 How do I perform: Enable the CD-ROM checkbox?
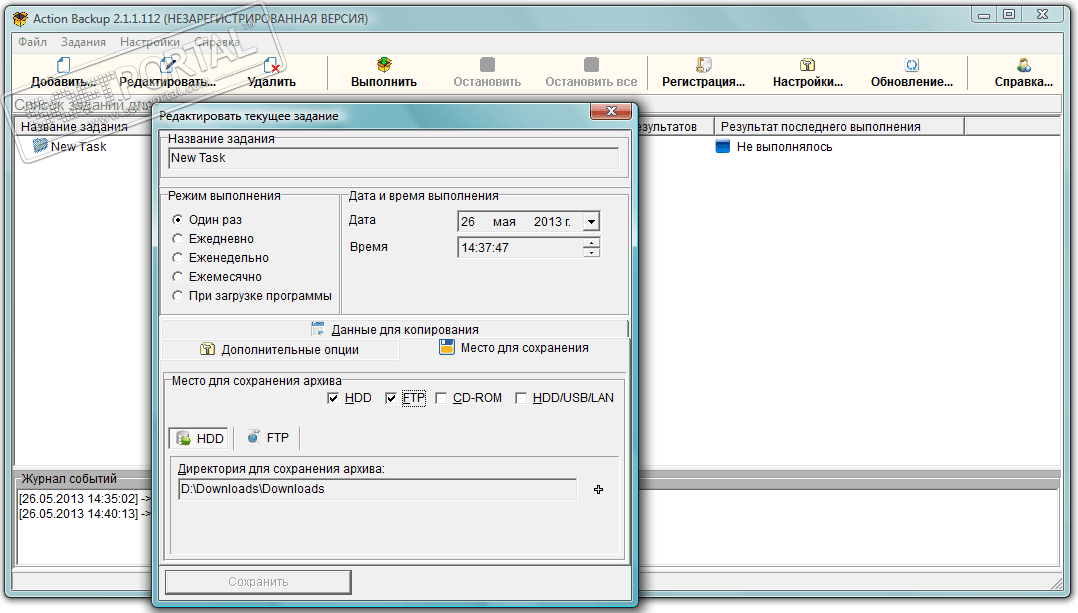coord(441,398)
